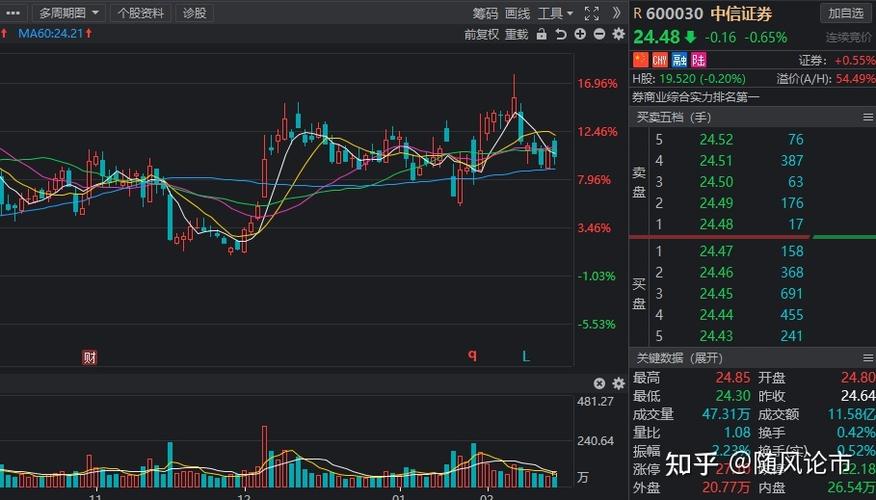876x500 pixels.
Task: Open the 买卖五档 panel menu icon
Action: (x=868, y=117)
